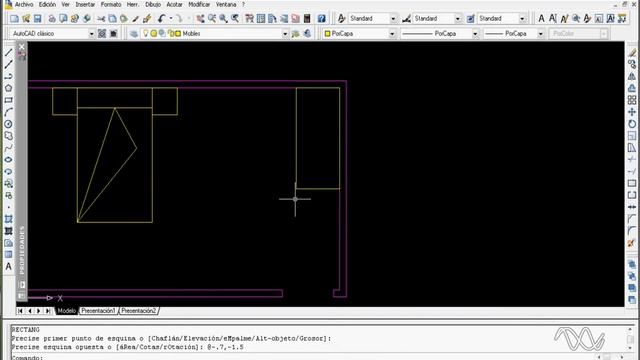Toggle Mobles layer freeze sun icon

(x=153, y=33)
